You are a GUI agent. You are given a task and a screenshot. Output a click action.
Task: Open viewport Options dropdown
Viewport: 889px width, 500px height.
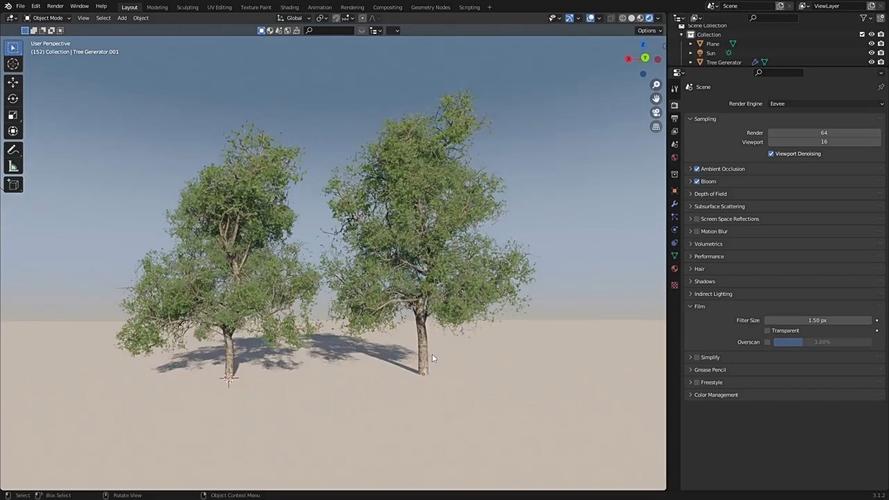click(649, 31)
